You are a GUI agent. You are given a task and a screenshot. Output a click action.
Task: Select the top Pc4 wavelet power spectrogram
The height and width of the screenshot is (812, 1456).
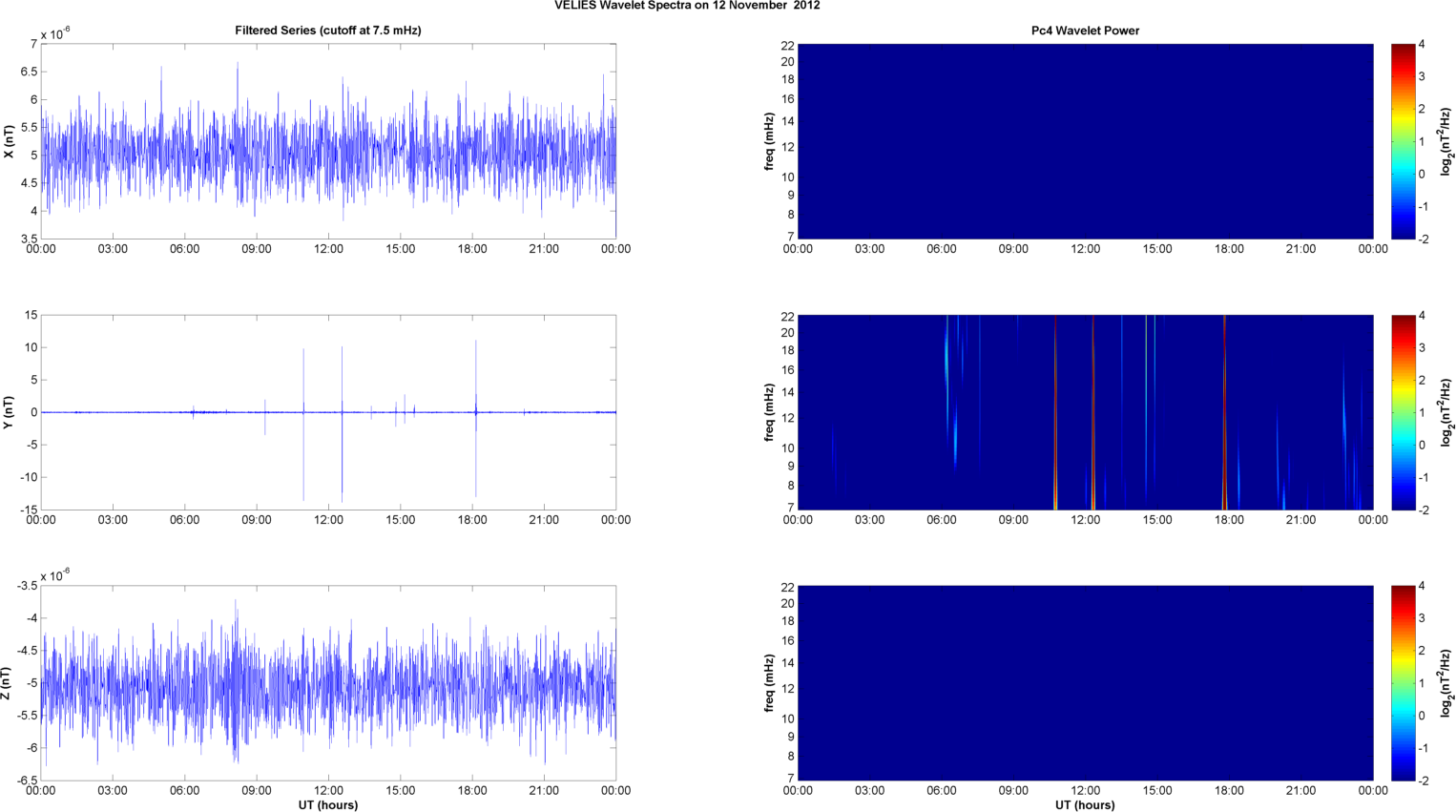(1085, 141)
